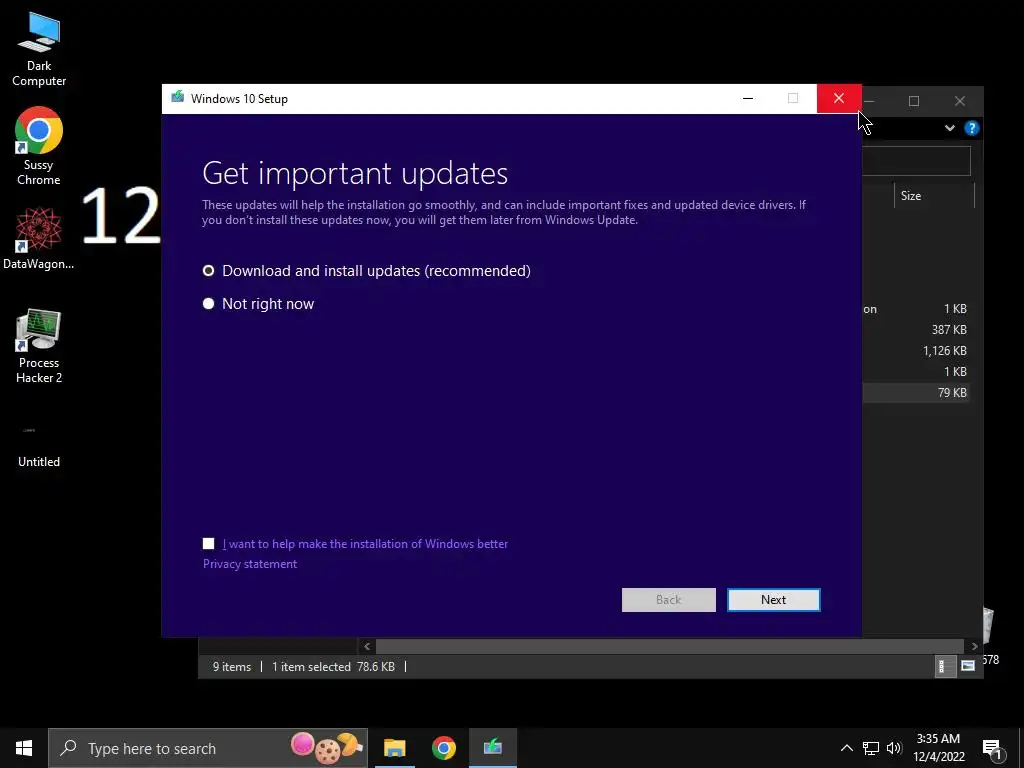Expand the File Explorer ribbon chevron
Viewport: 1024px width, 768px height.
(950, 128)
